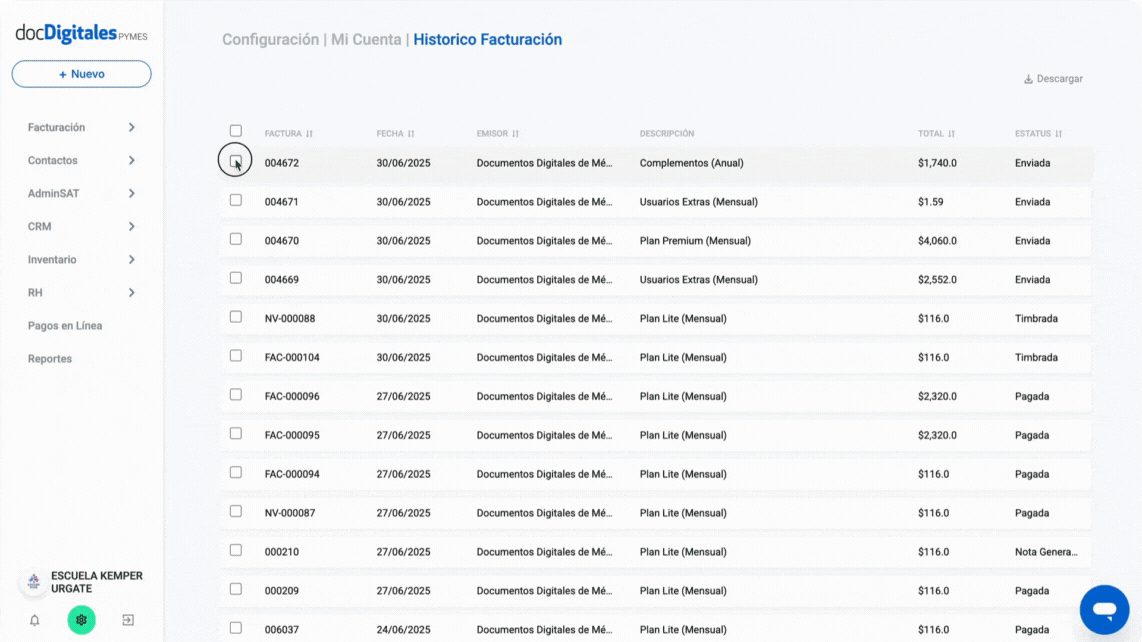The width and height of the screenshot is (1142, 642).
Task: Sort table by ESTATUS column icon
Action: (x=1058, y=133)
